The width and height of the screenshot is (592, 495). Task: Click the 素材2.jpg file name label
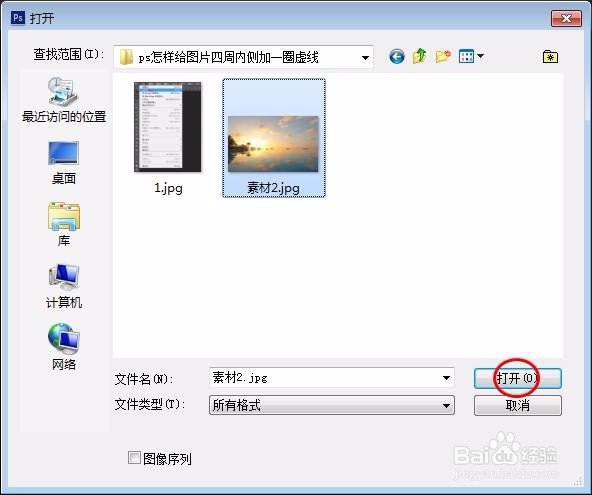pos(273,188)
